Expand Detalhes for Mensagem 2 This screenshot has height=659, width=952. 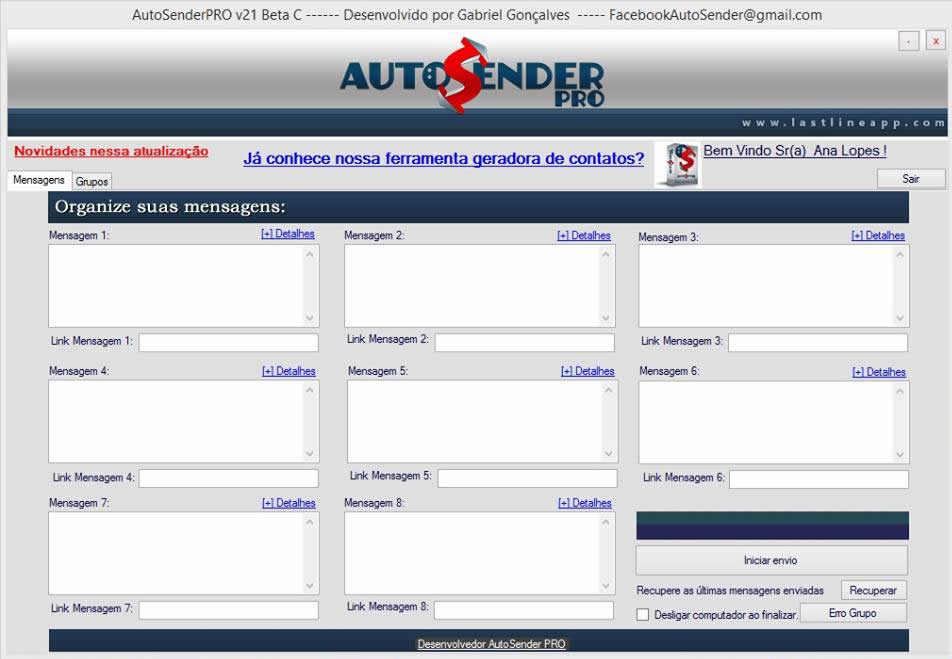583,236
